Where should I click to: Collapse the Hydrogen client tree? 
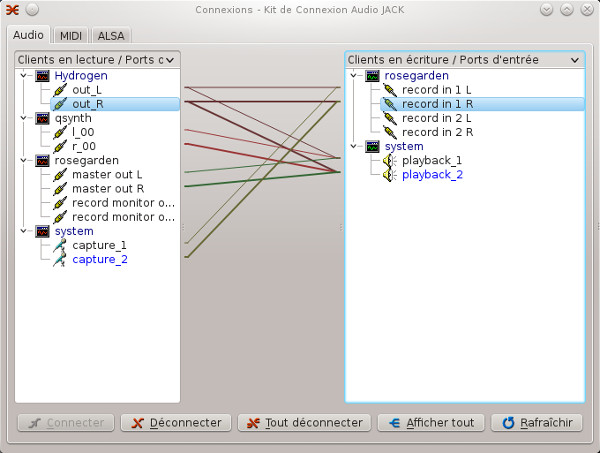pos(25,76)
